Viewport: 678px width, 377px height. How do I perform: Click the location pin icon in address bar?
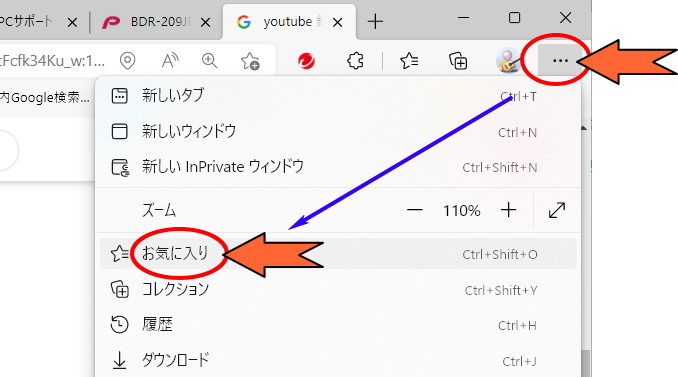point(128,61)
